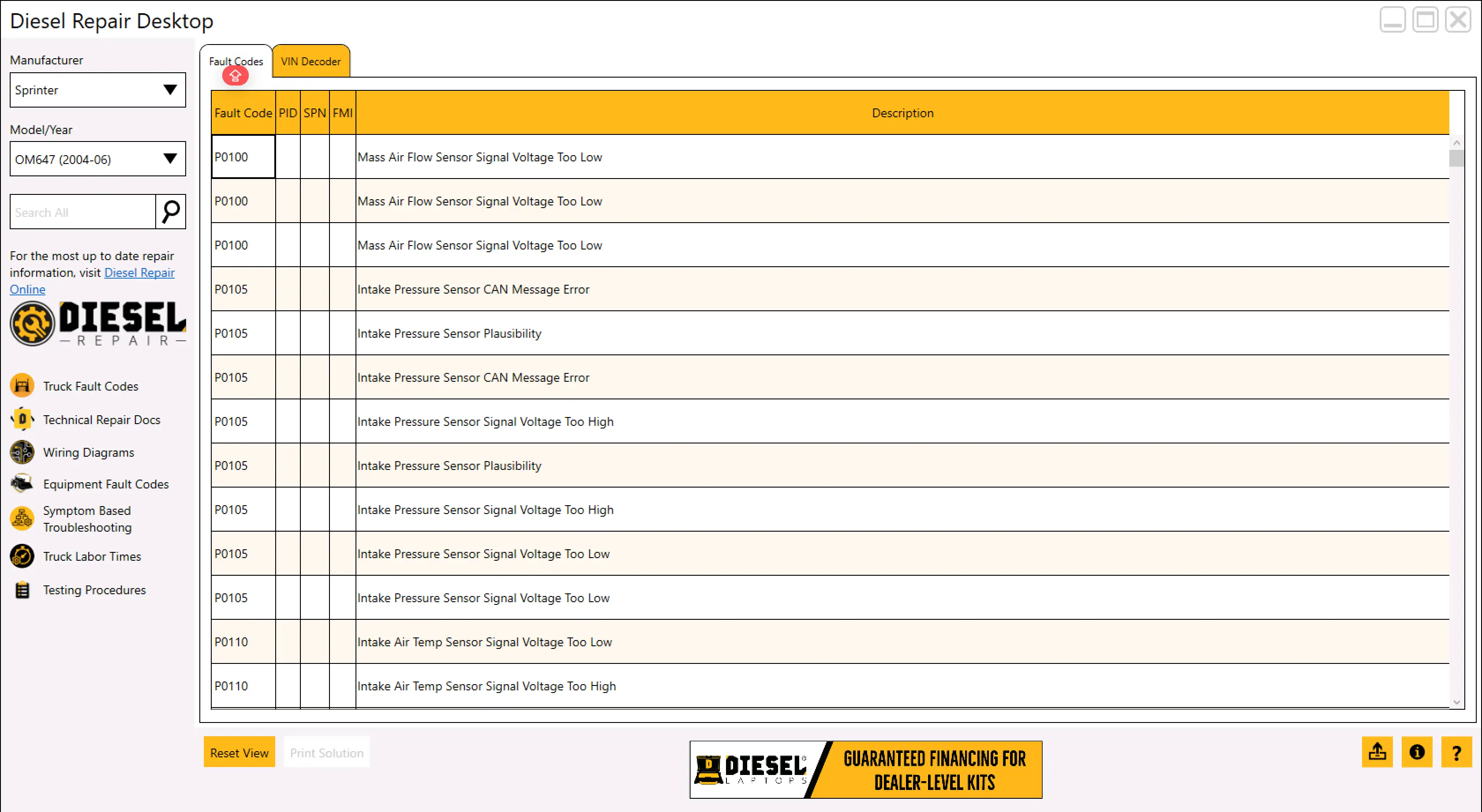1482x812 pixels.
Task: Open the info icon button
Action: coord(1416,752)
